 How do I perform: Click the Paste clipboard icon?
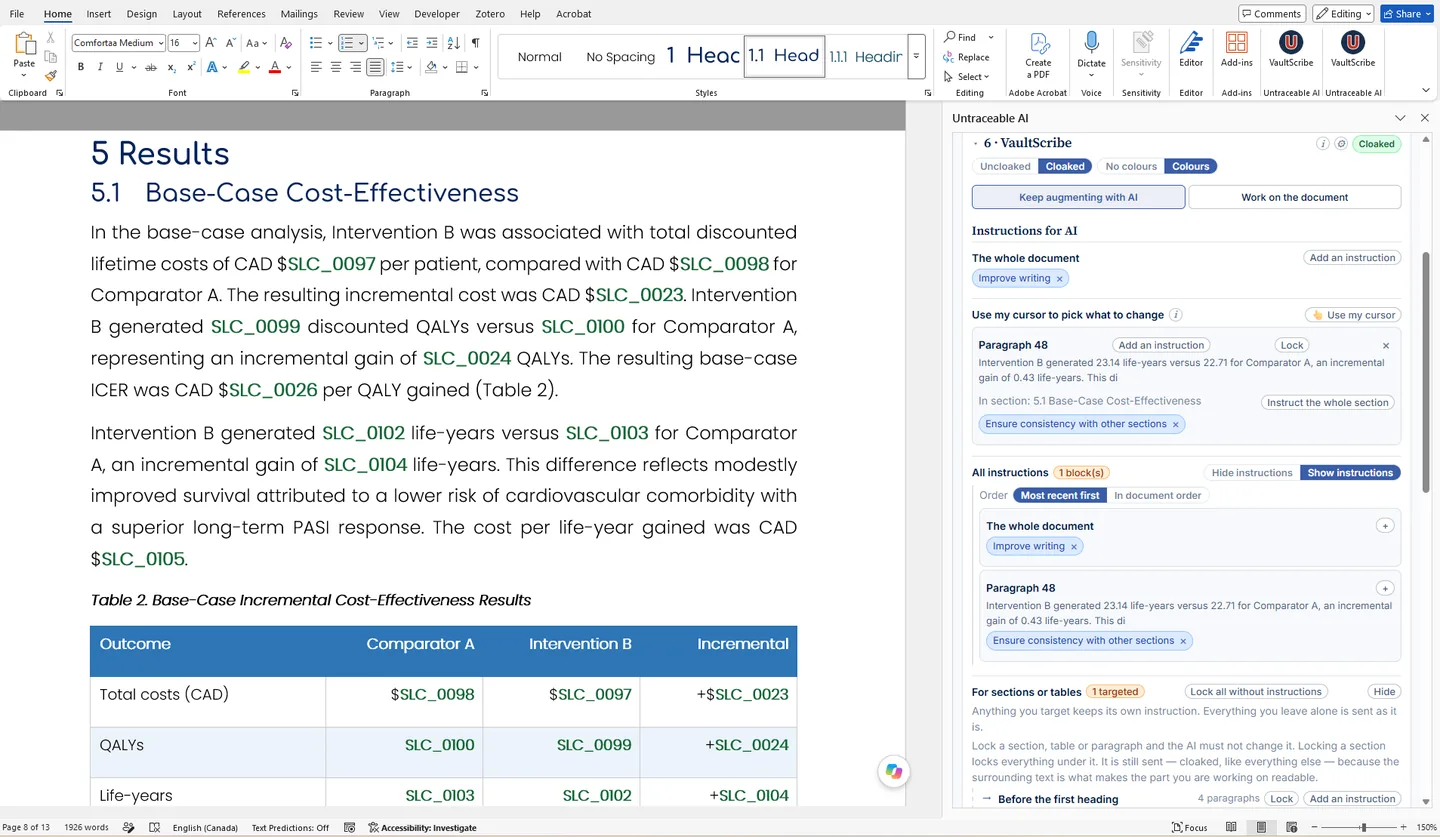(24, 44)
